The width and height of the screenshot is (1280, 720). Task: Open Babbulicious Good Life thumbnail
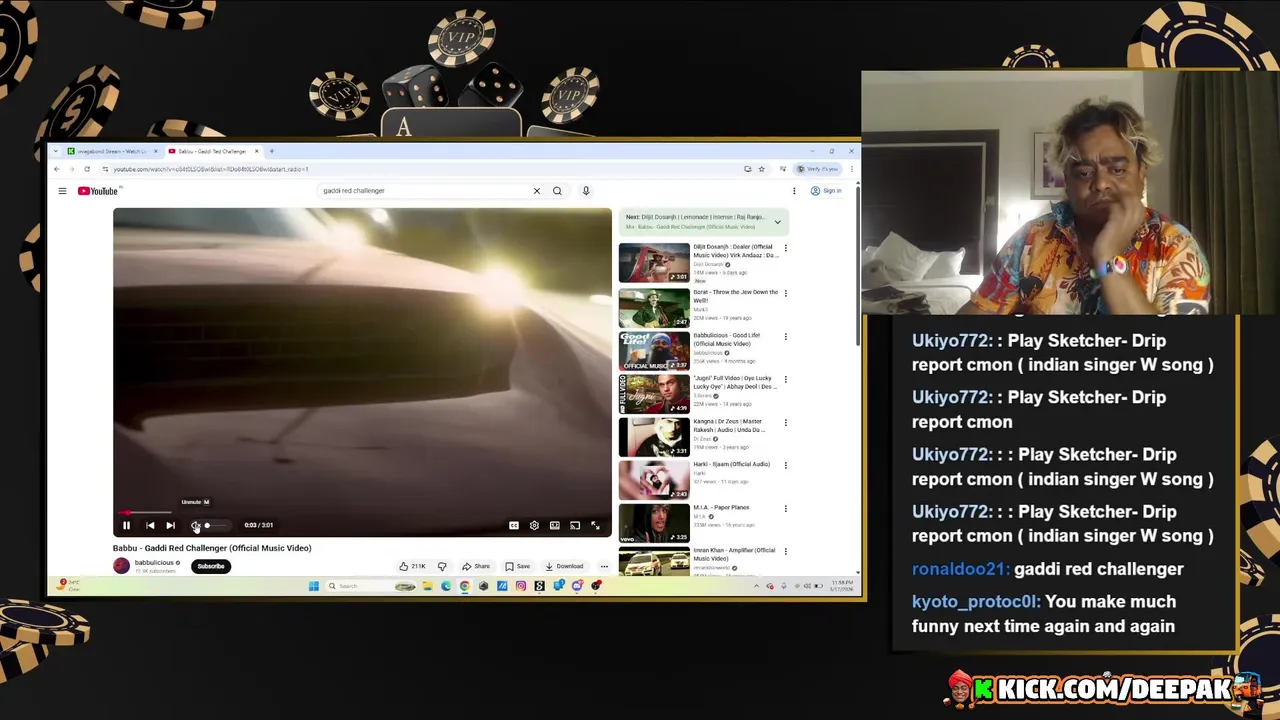pos(654,351)
